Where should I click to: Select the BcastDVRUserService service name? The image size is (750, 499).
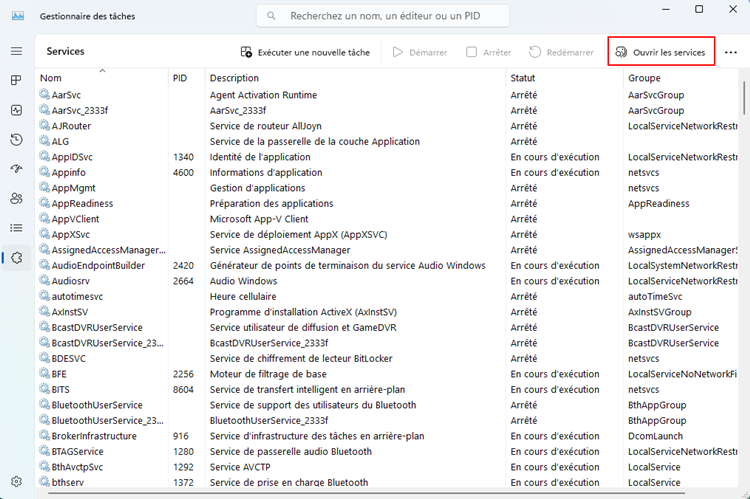tap(97, 328)
